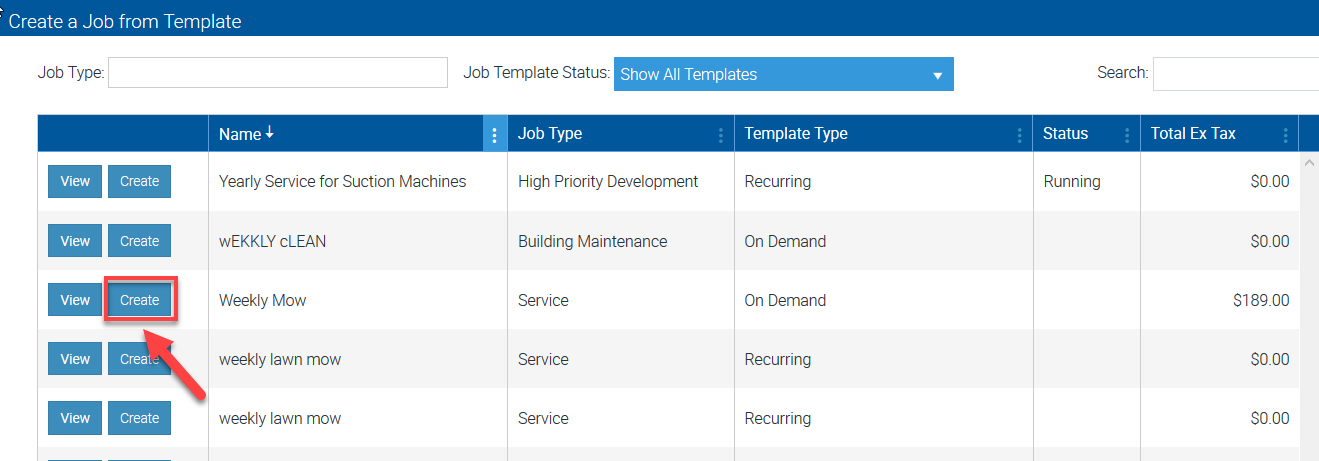View the wEKKLY cLEAN template
Image resolution: width=1319 pixels, height=461 pixels.
pos(75,241)
